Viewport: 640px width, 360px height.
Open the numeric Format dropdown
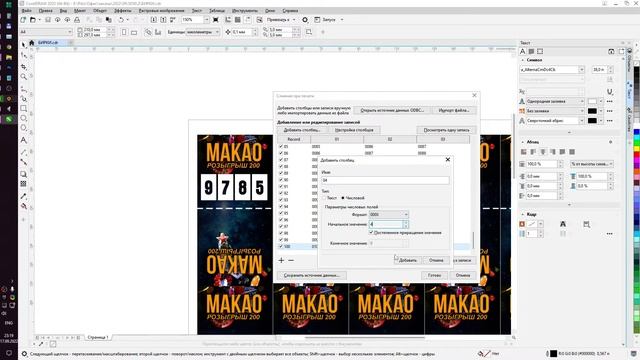click(x=388, y=214)
